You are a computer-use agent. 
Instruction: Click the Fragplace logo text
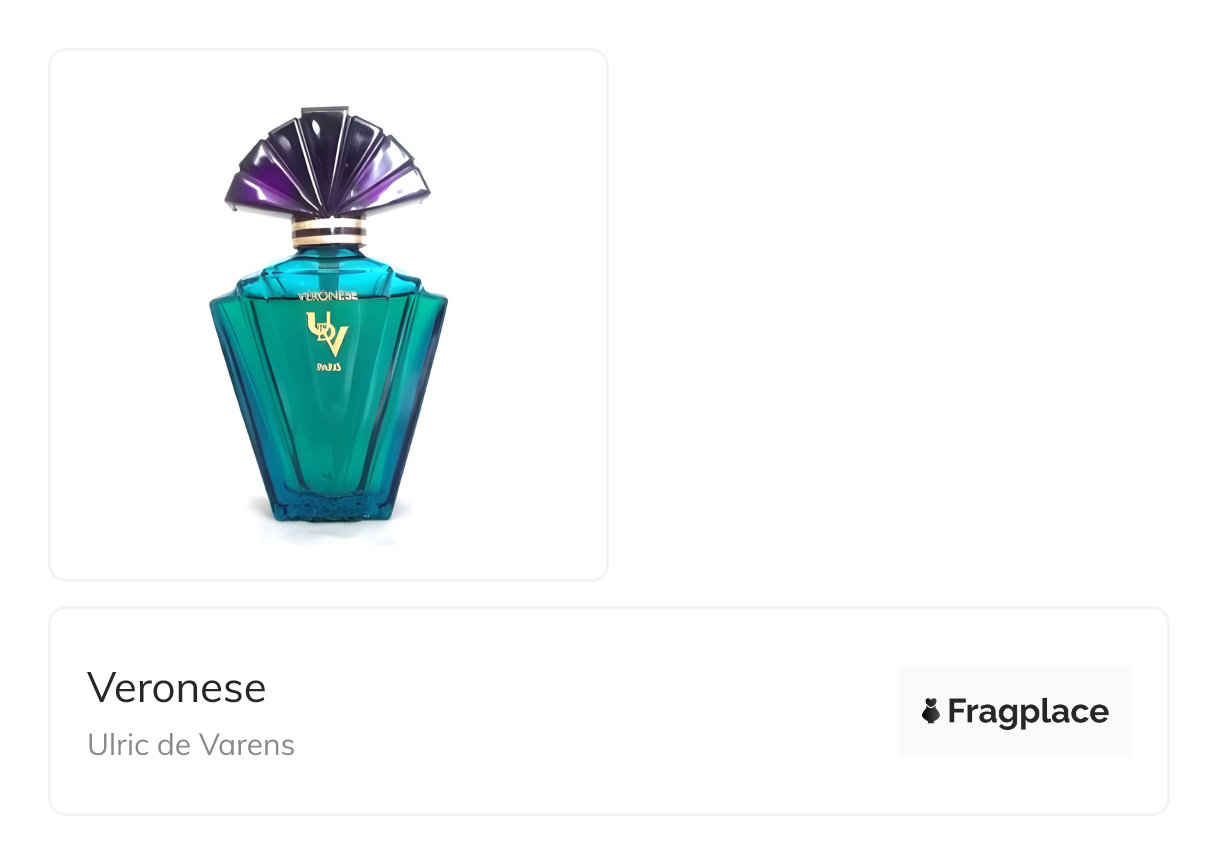coord(1028,712)
